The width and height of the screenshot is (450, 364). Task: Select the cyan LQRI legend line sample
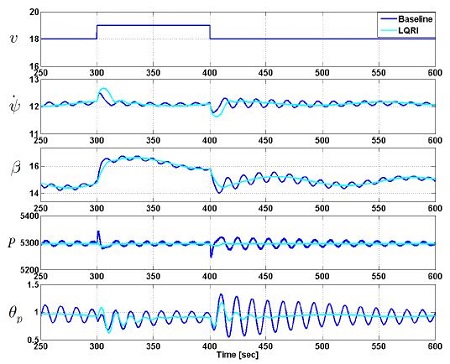click(388, 31)
